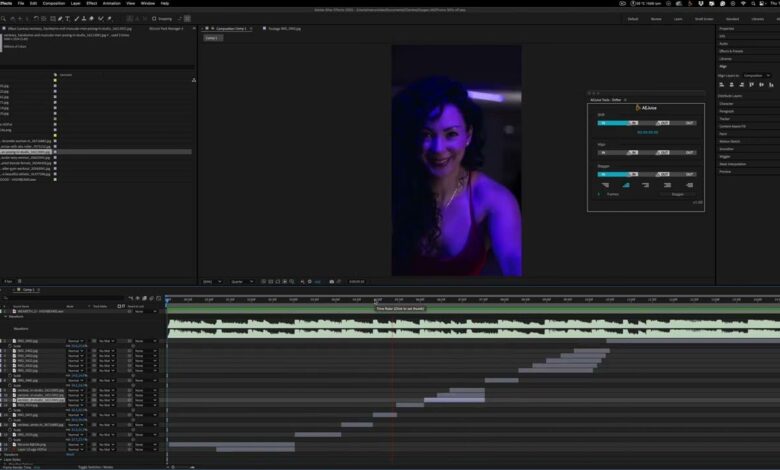
Task: Click the Stagger button in AEJuice panel
Action: click(x=678, y=194)
